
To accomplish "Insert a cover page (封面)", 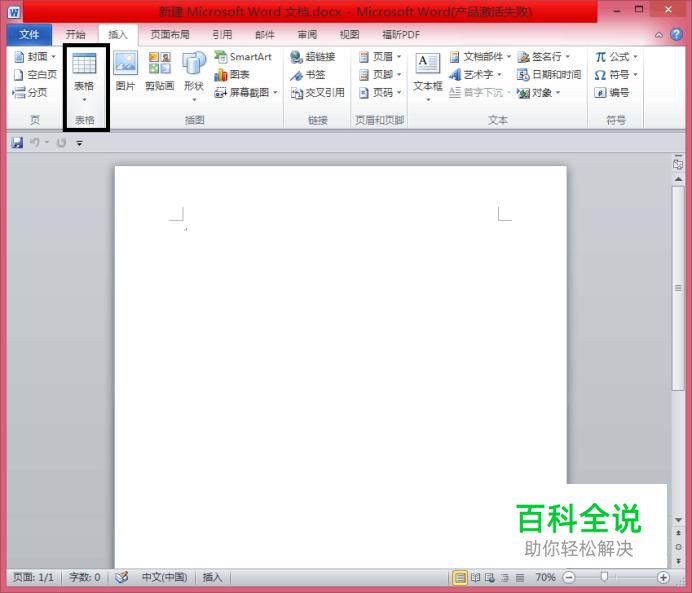I will 35,56.
